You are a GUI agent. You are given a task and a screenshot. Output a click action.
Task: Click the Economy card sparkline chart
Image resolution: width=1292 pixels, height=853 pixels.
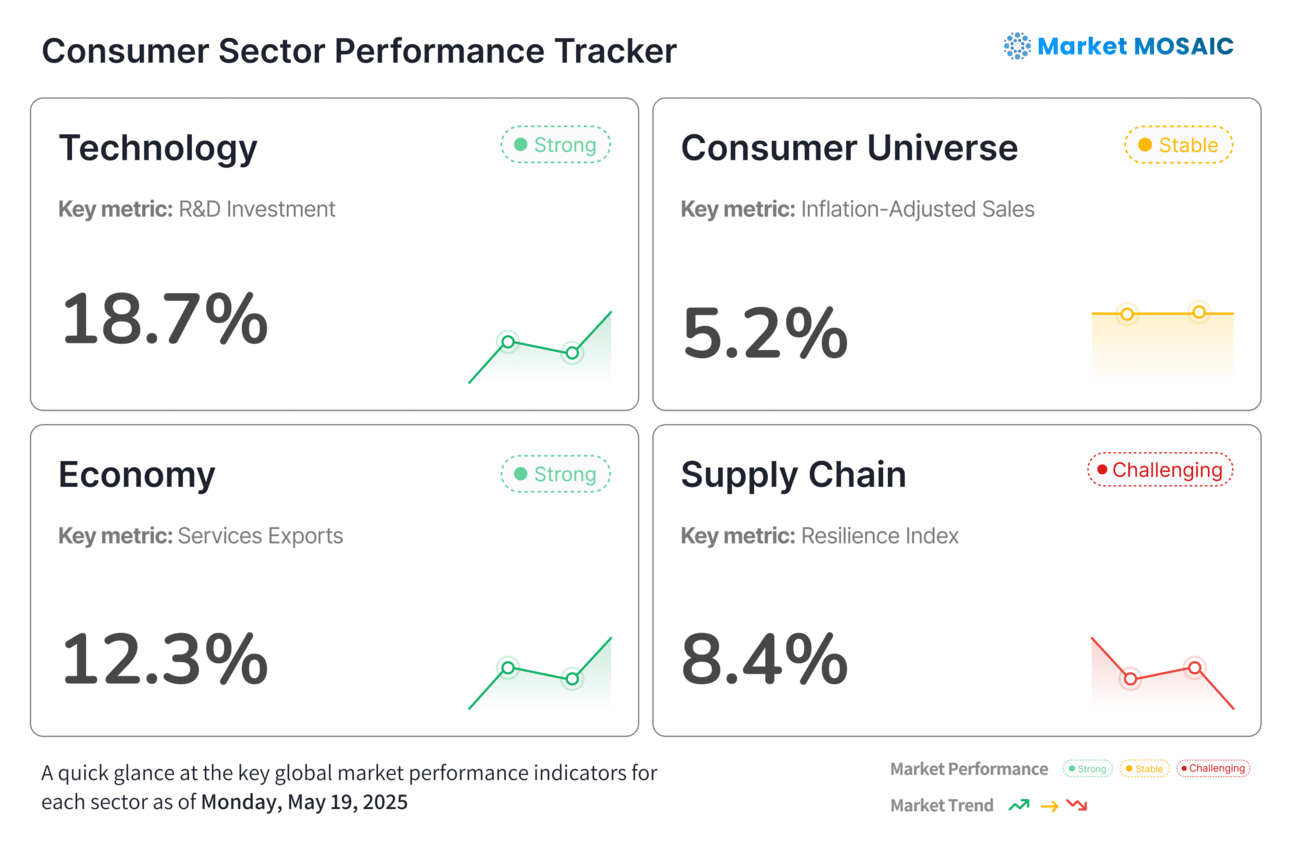[x=540, y=673]
